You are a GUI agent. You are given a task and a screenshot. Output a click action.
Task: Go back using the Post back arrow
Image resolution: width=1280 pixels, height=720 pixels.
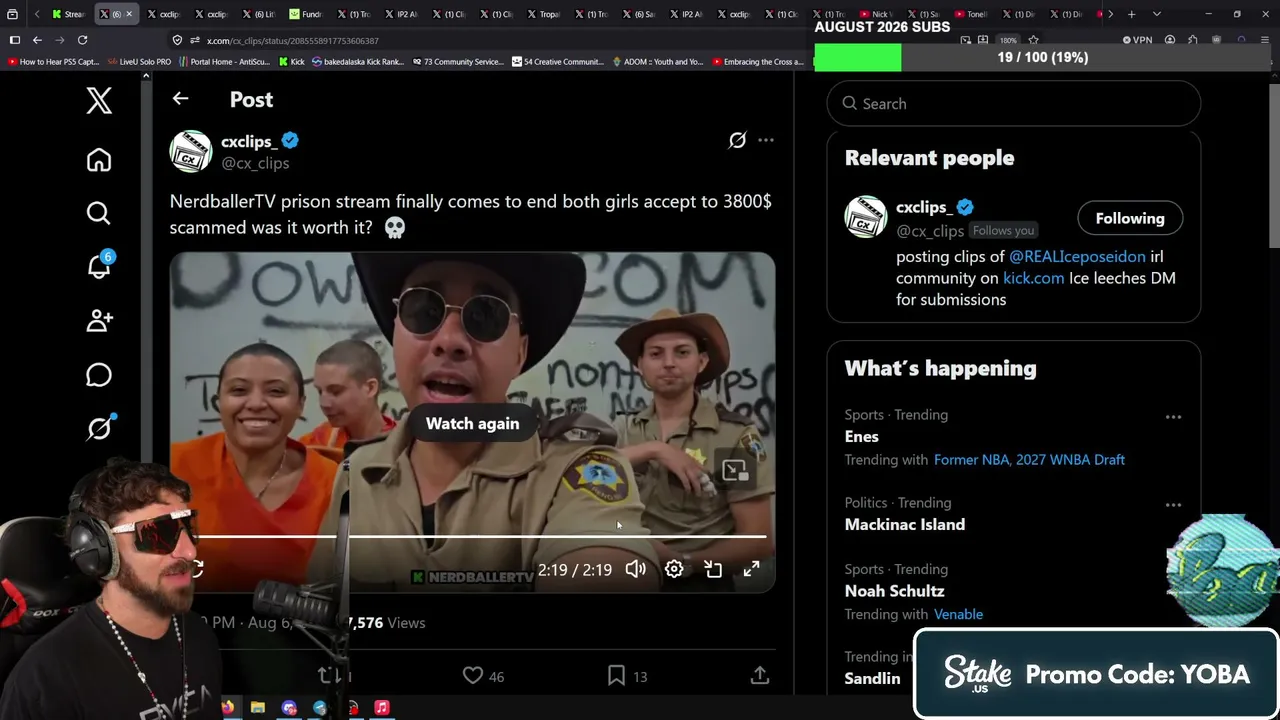(180, 98)
